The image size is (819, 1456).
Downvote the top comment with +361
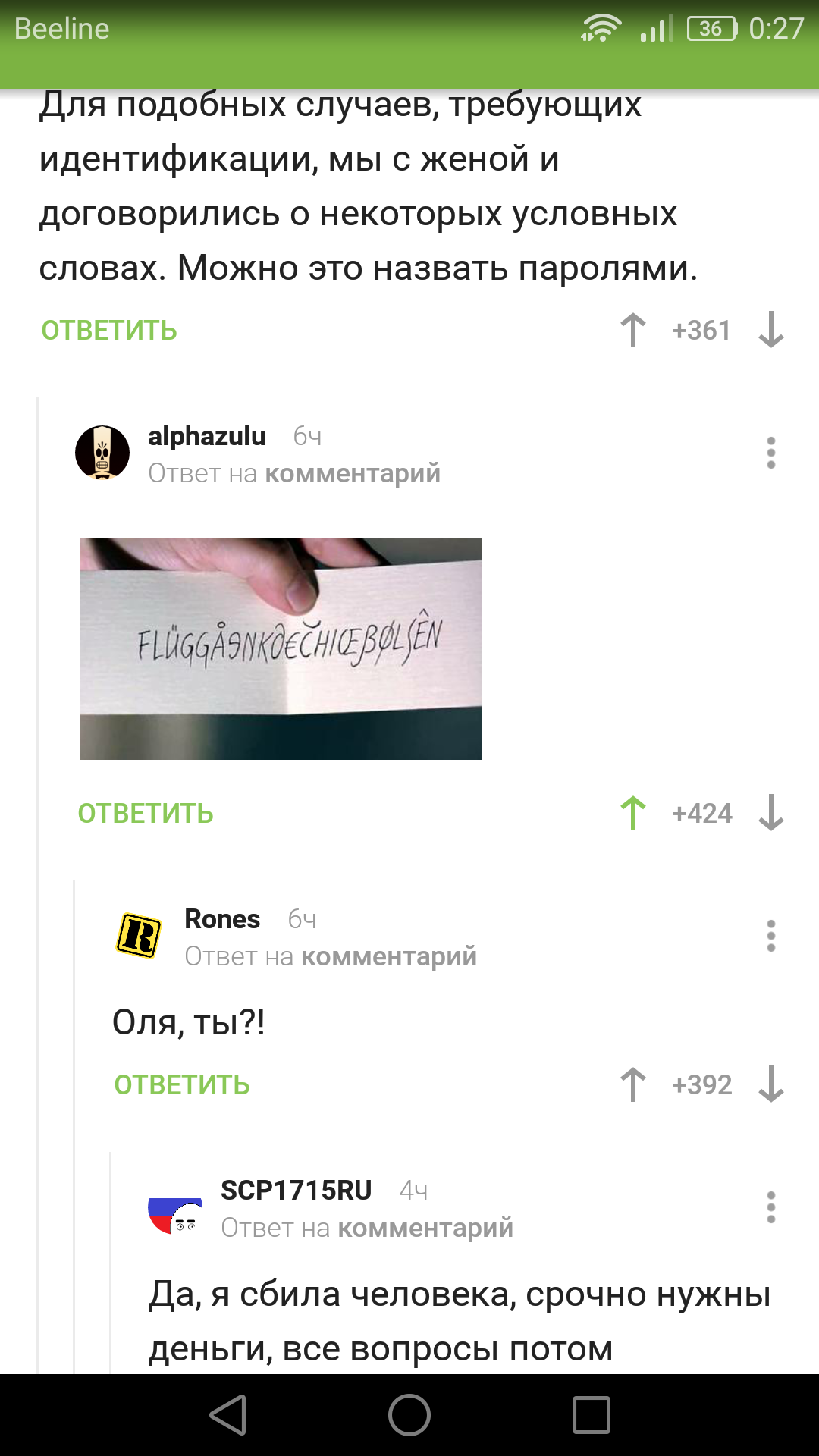(x=771, y=330)
